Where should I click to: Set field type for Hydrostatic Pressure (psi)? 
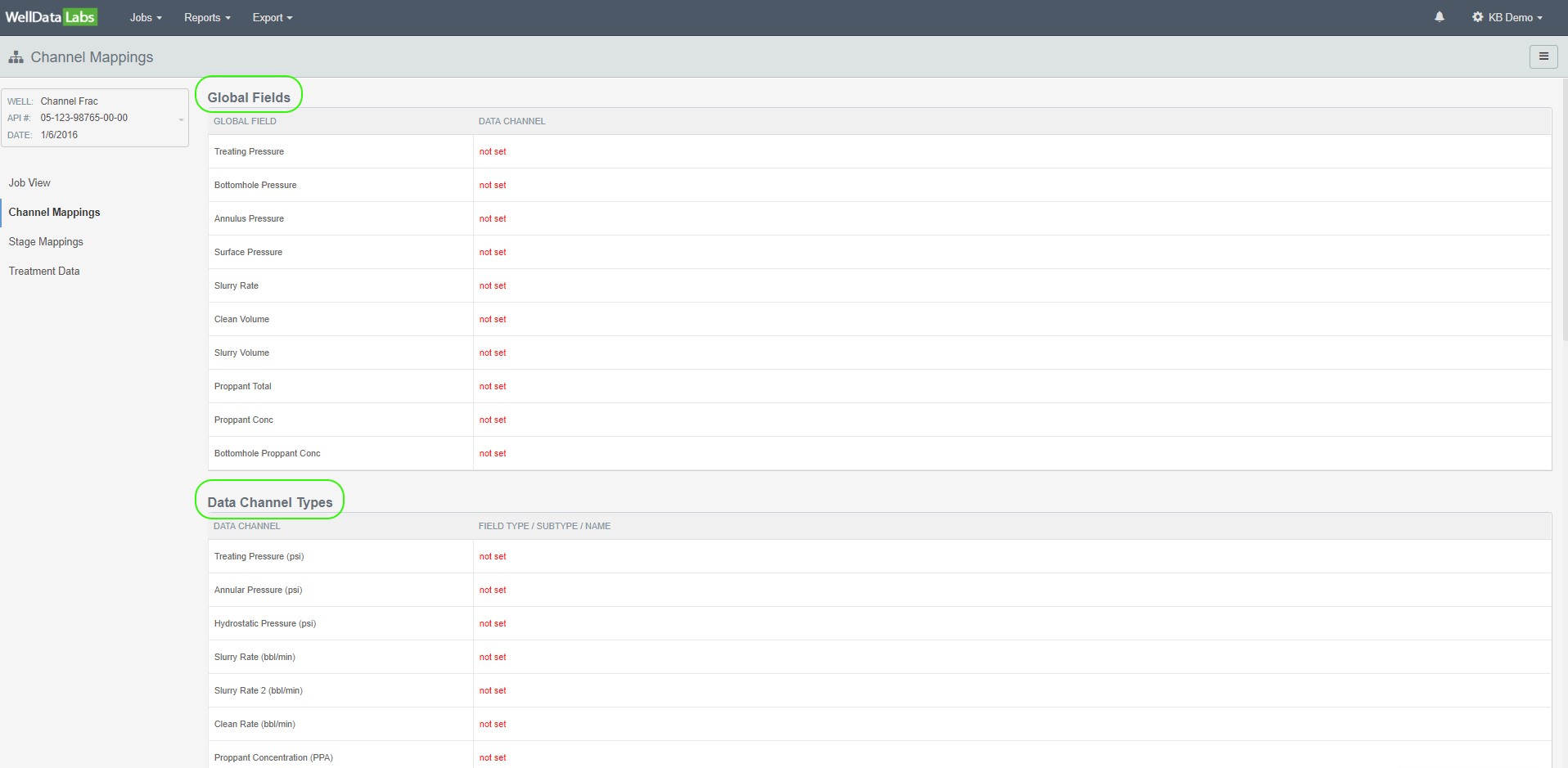(x=493, y=623)
